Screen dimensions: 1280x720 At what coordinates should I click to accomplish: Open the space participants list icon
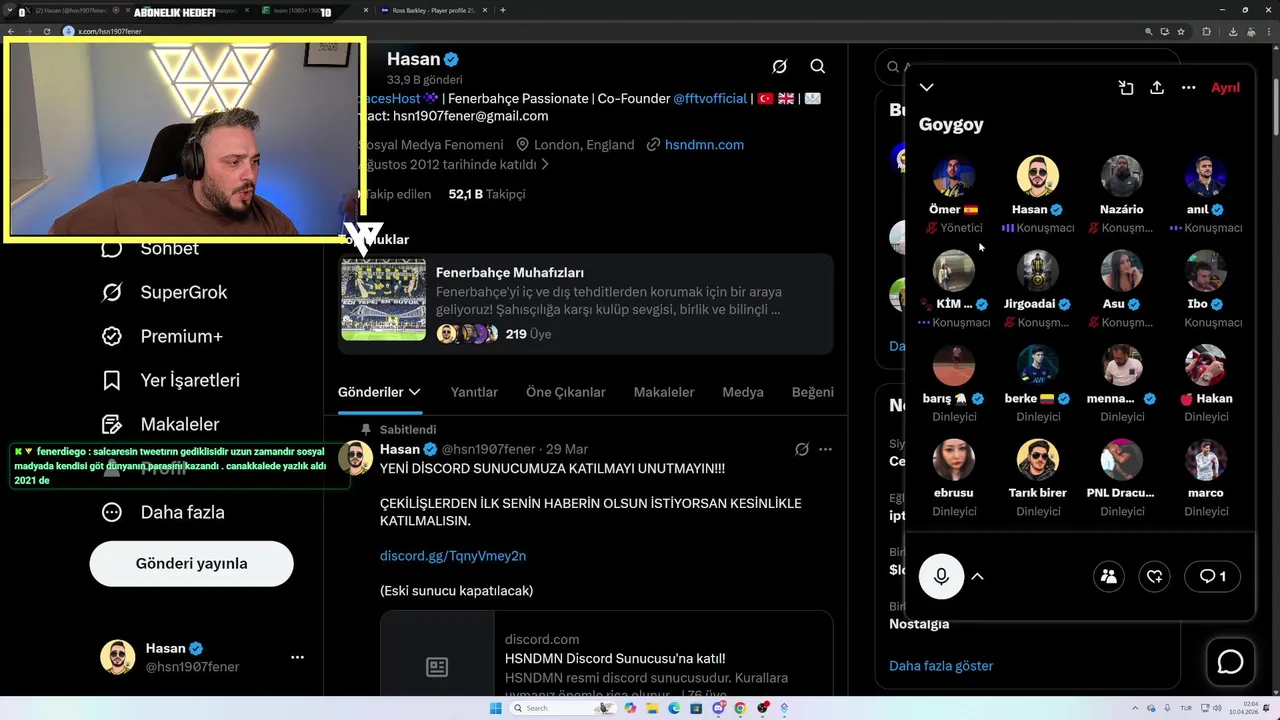[x=1108, y=576]
